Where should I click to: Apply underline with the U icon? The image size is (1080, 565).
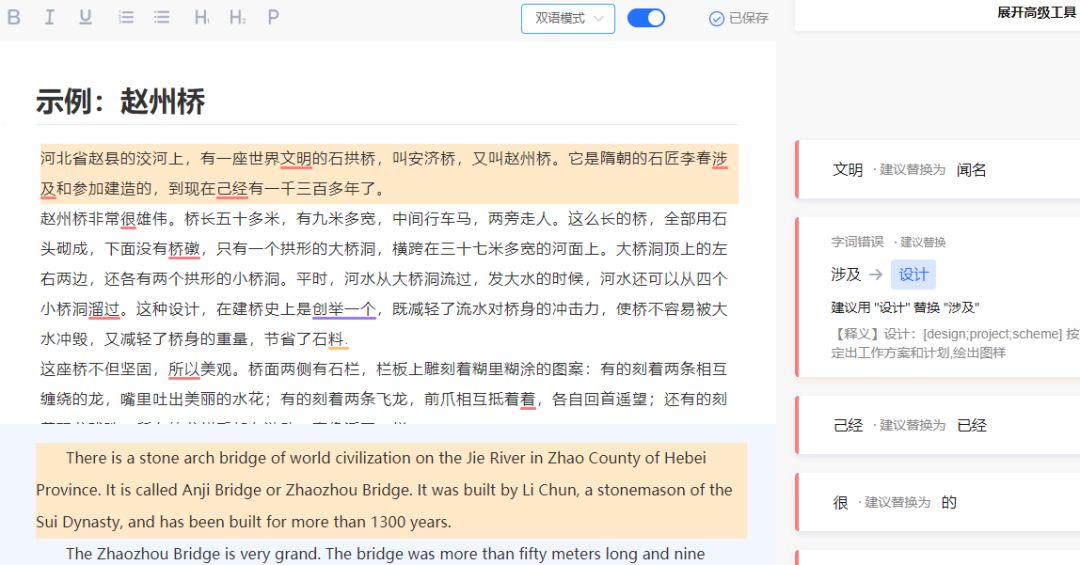click(85, 17)
